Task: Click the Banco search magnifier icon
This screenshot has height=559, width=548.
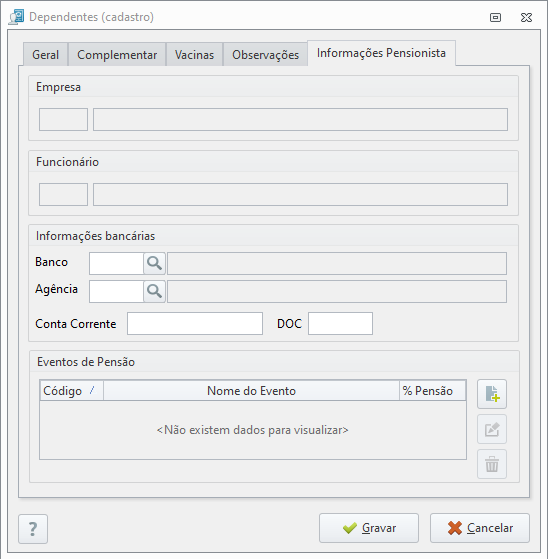Action: 154,263
